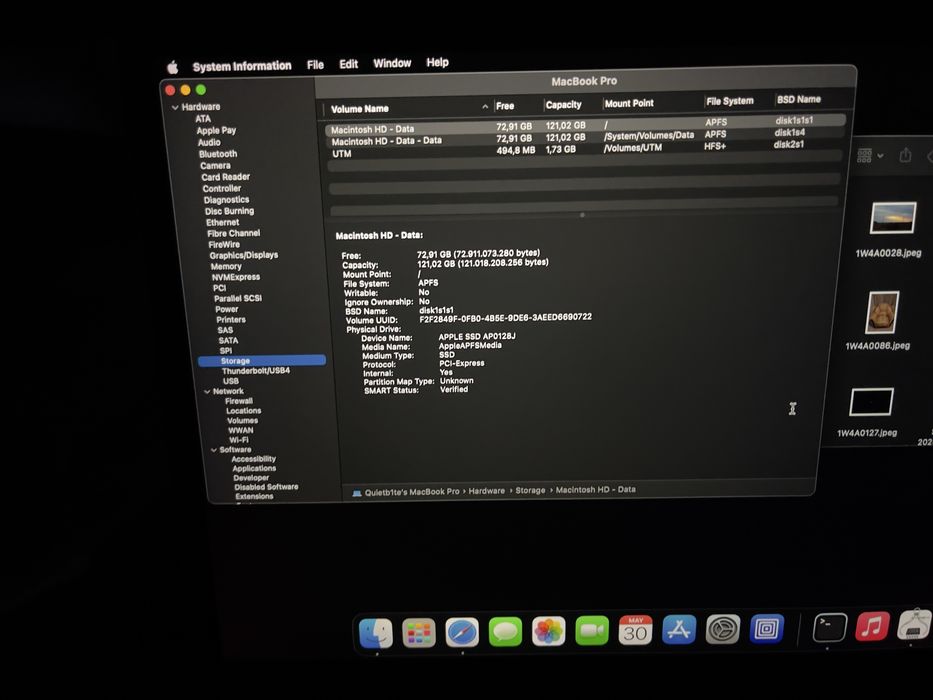The height and width of the screenshot is (700, 933).
Task: Sort by File System column header
Action: point(730,101)
